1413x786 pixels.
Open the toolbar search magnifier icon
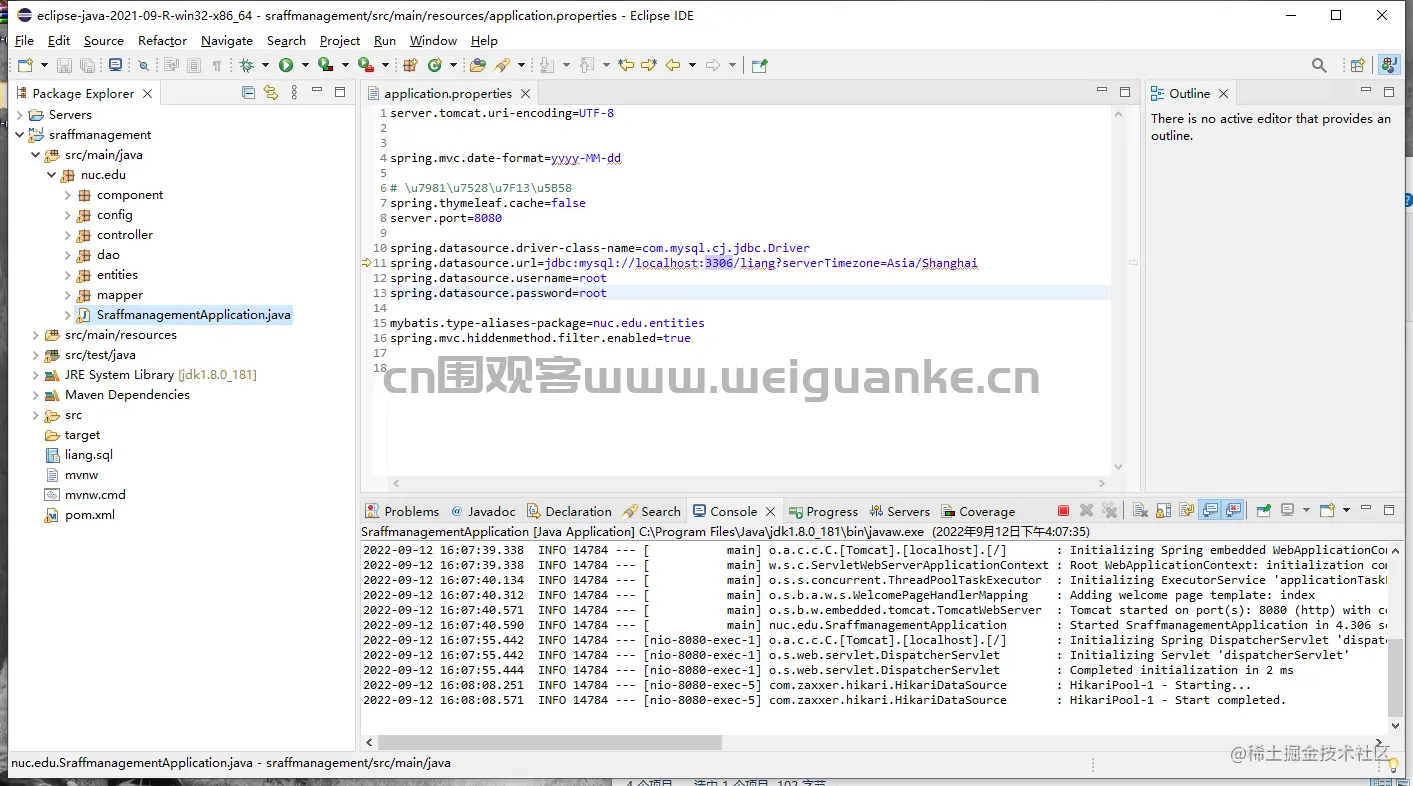pyautogui.click(x=1319, y=65)
